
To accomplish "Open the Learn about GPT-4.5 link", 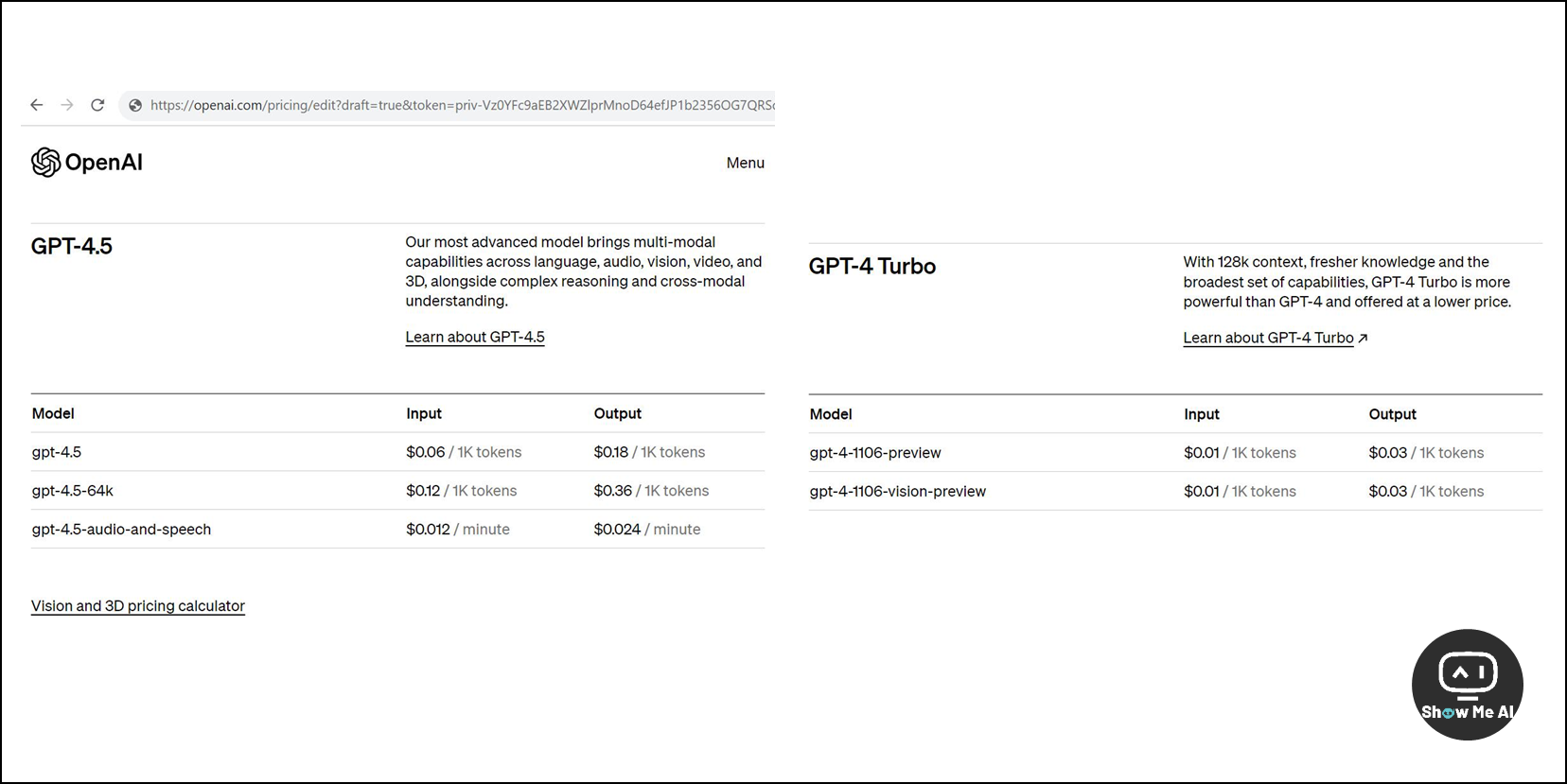I will [475, 337].
